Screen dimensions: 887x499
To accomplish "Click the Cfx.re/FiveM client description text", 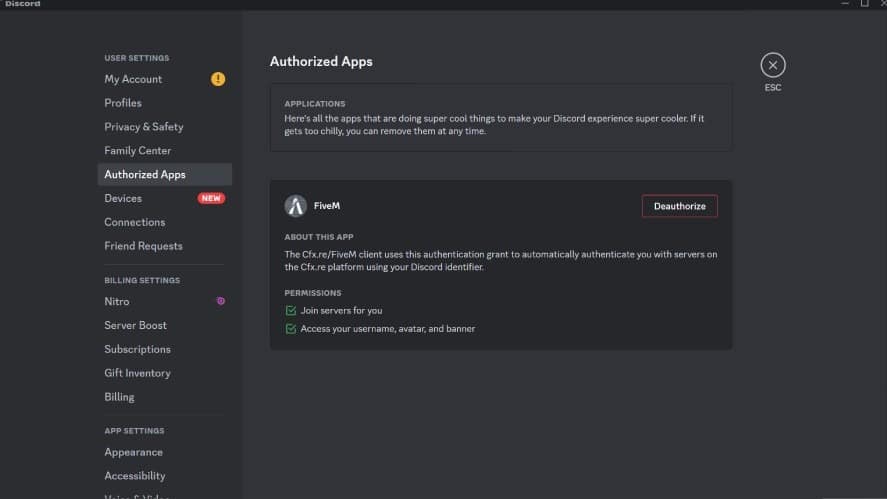I will coord(501,261).
